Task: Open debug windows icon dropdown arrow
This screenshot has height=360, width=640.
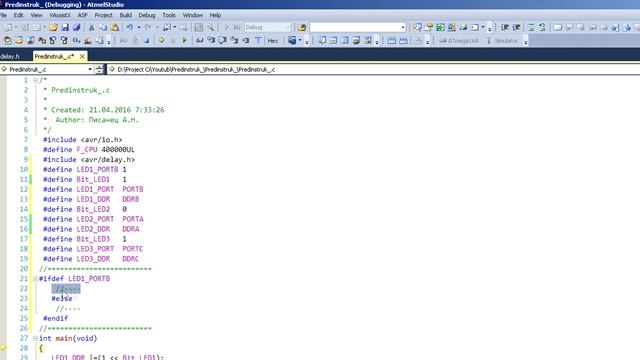Action: click(x=300, y=40)
